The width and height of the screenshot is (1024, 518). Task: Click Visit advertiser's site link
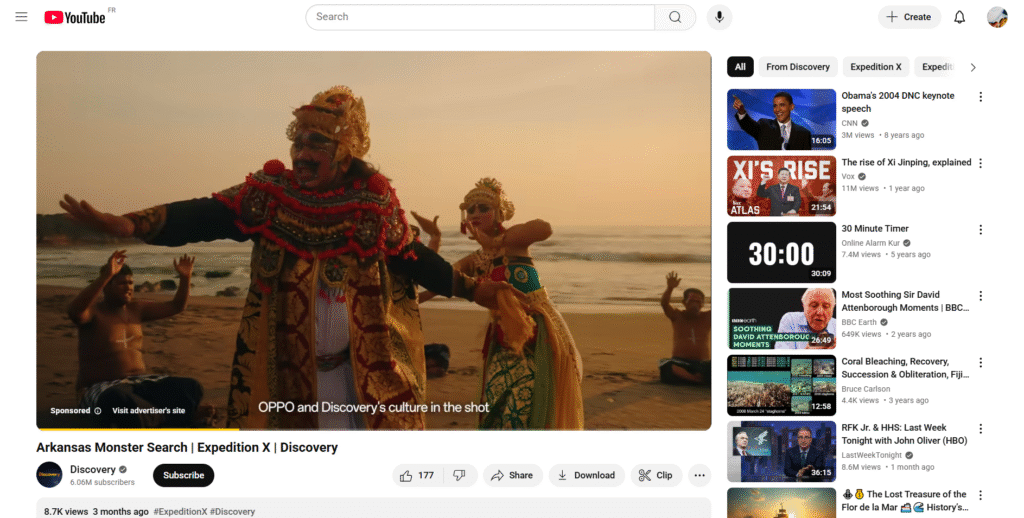148,411
